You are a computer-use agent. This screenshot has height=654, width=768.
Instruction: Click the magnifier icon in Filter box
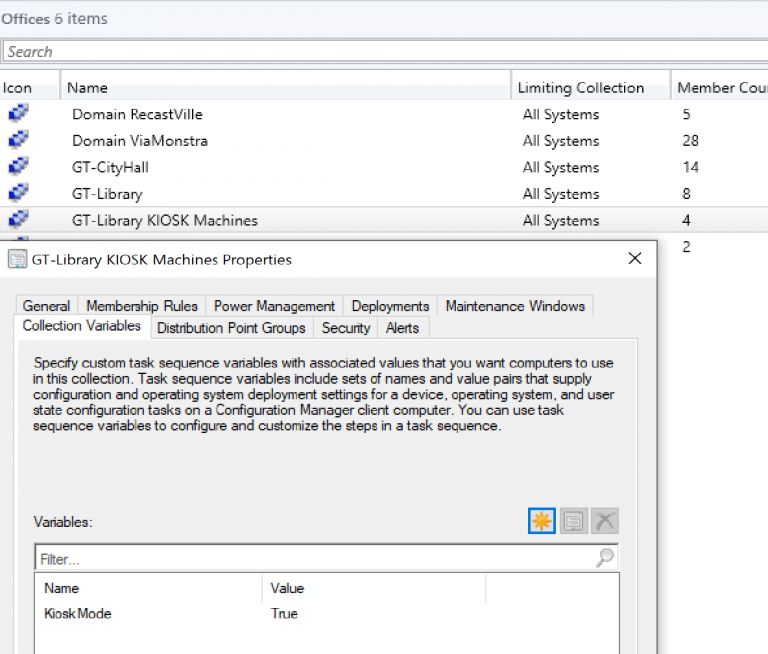coord(605,558)
